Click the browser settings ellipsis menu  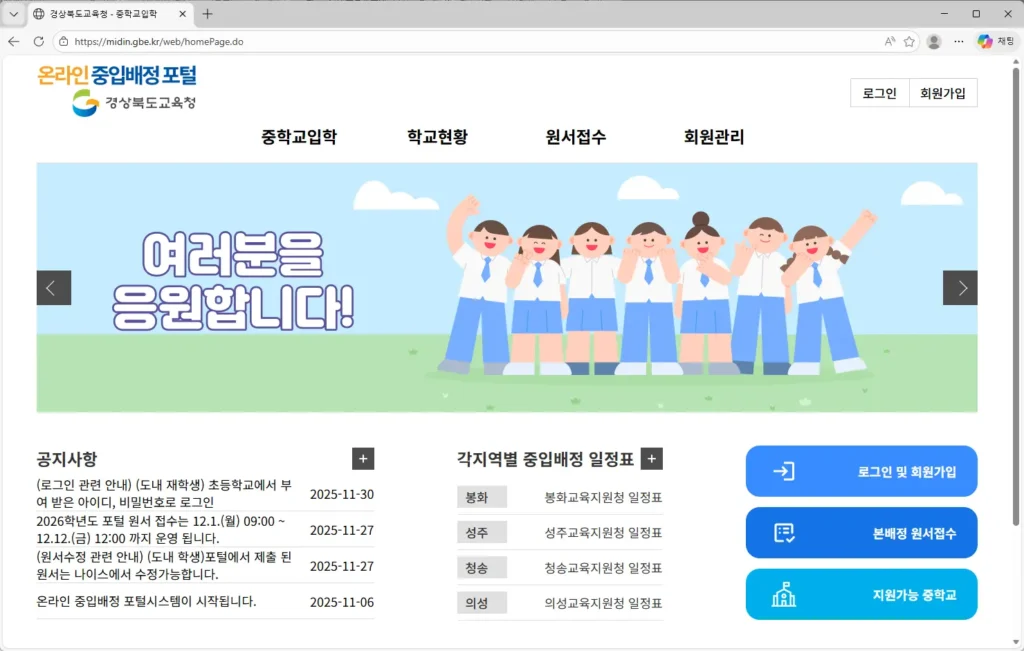point(959,42)
